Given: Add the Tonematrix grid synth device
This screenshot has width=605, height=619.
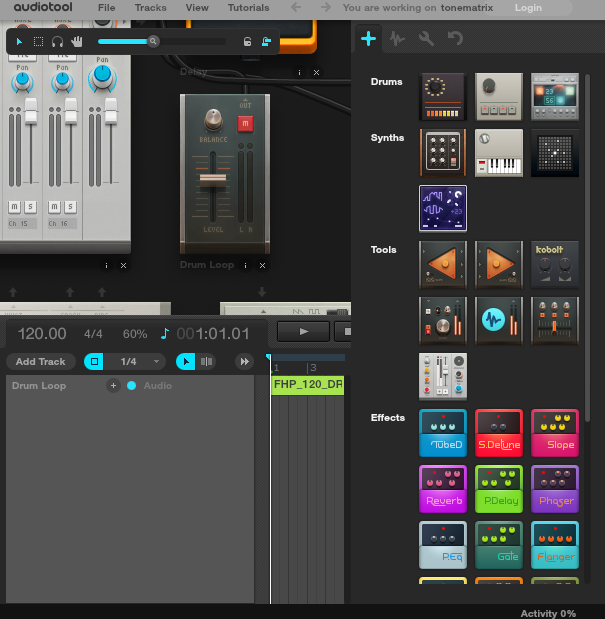Looking at the screenshot, I should tap(555, 153).
